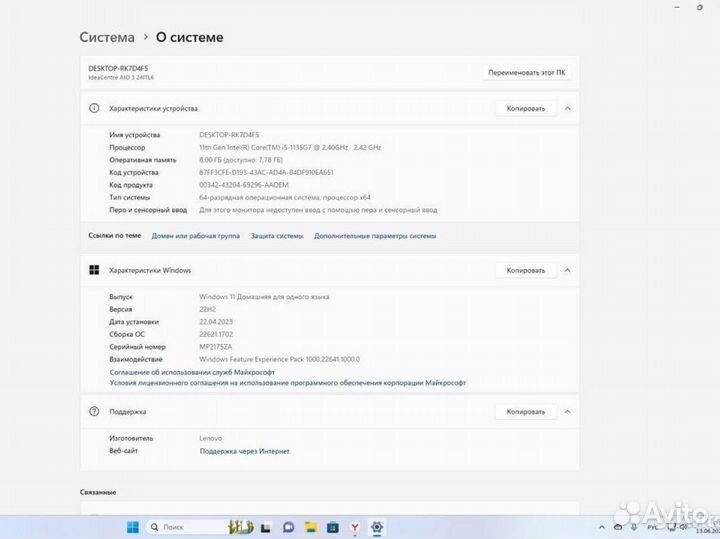This screenshot has width=720, height=539.
Task: Select system type 64-разрядная text
Action: coord(285,197)
